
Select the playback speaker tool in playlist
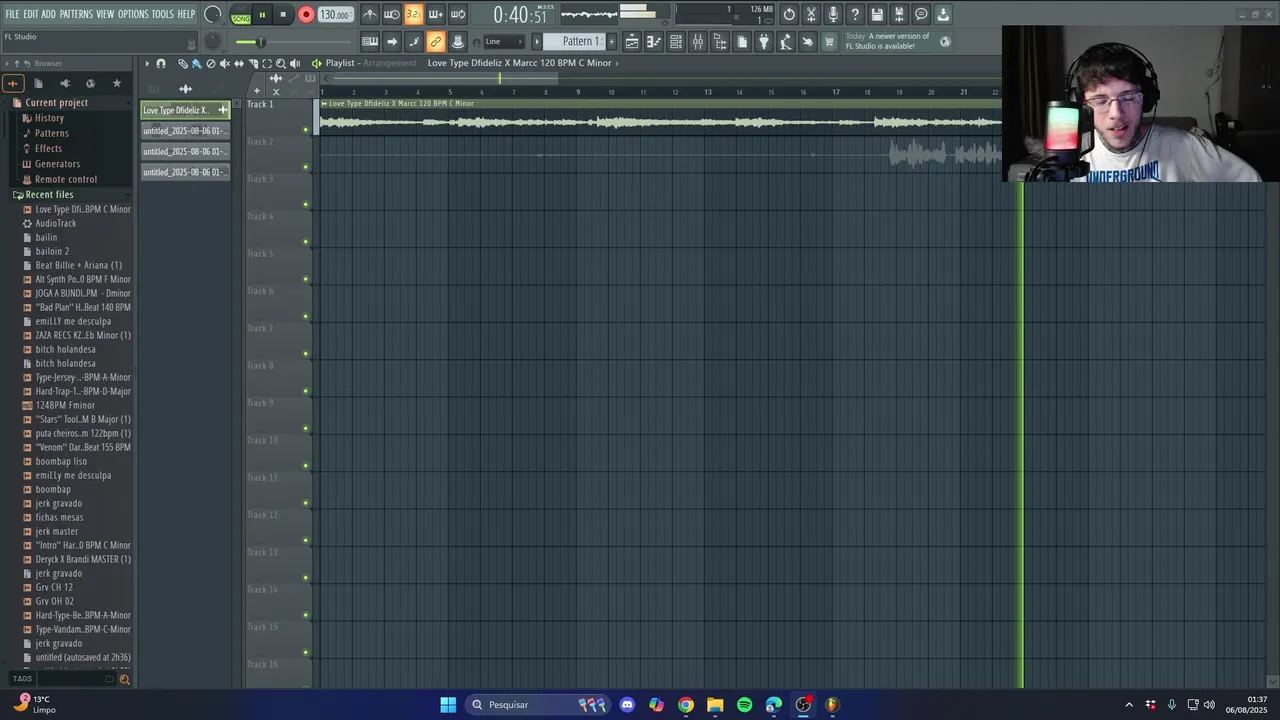tap(295, 63)
